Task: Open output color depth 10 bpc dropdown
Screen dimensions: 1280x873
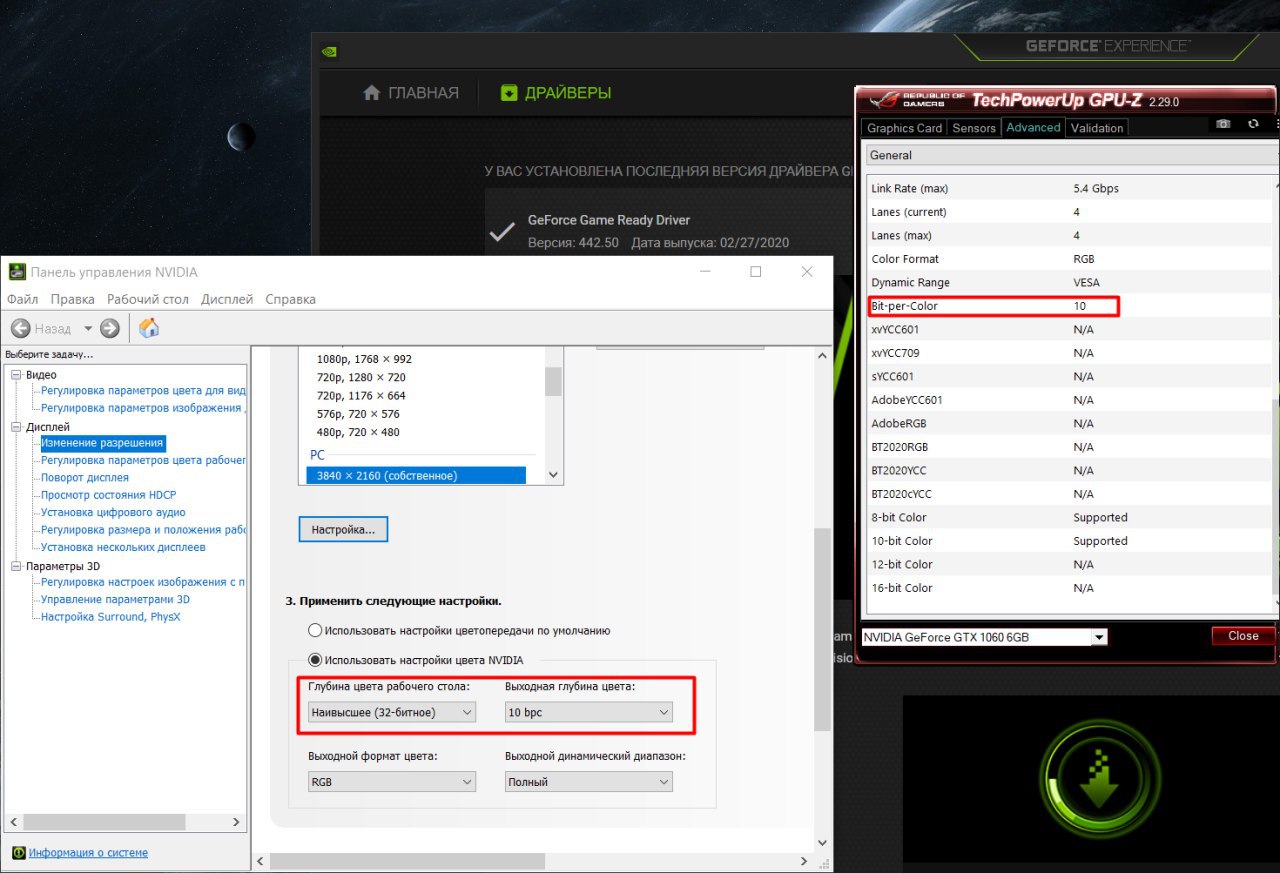Action: coord(588,712)
